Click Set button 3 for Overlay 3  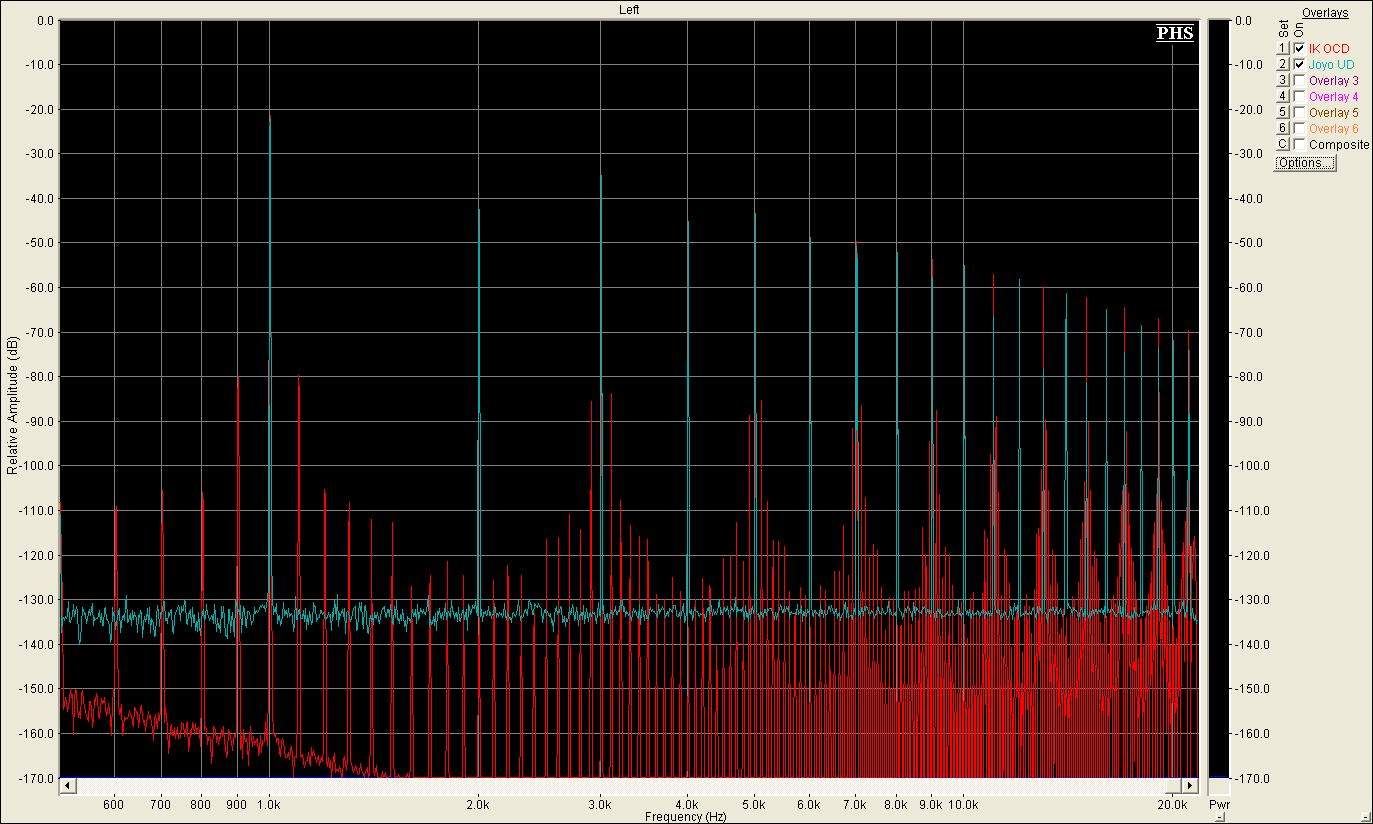pos(1282,80)
